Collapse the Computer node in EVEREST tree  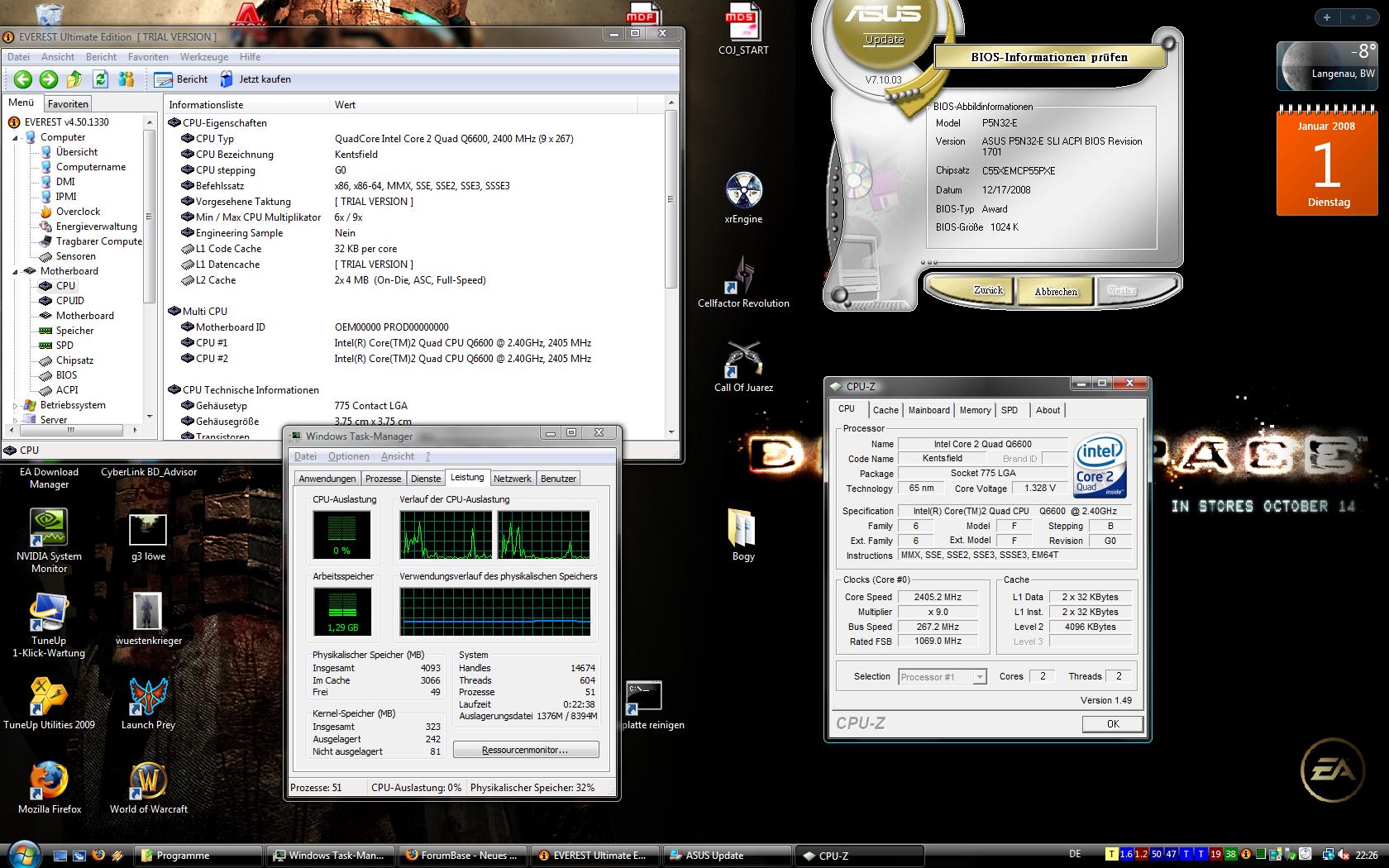point(17,138)
